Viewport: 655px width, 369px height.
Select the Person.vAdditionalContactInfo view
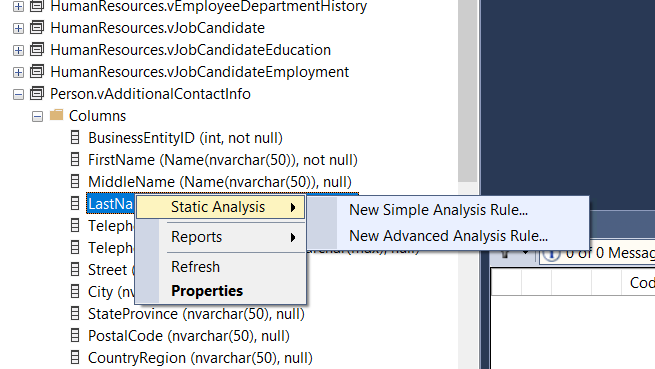[x=150, y=94]
